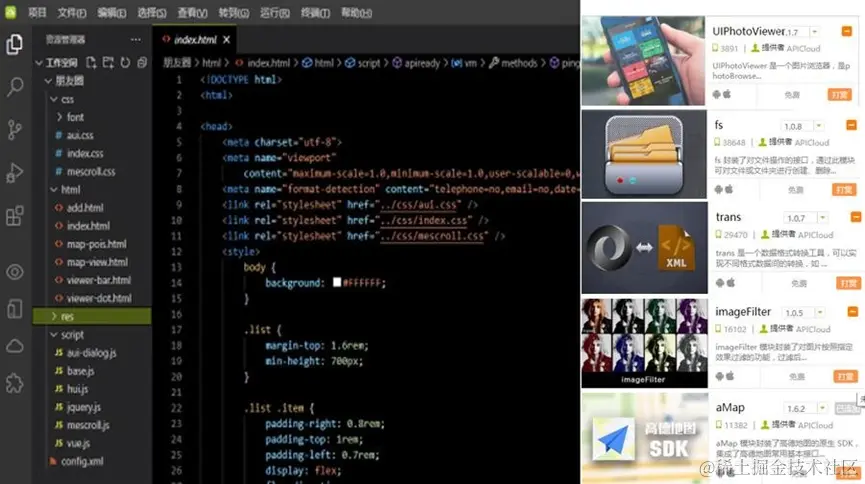865x484 pixels.
Task: Open the 文件(F) menu
Action: [72, 13]
